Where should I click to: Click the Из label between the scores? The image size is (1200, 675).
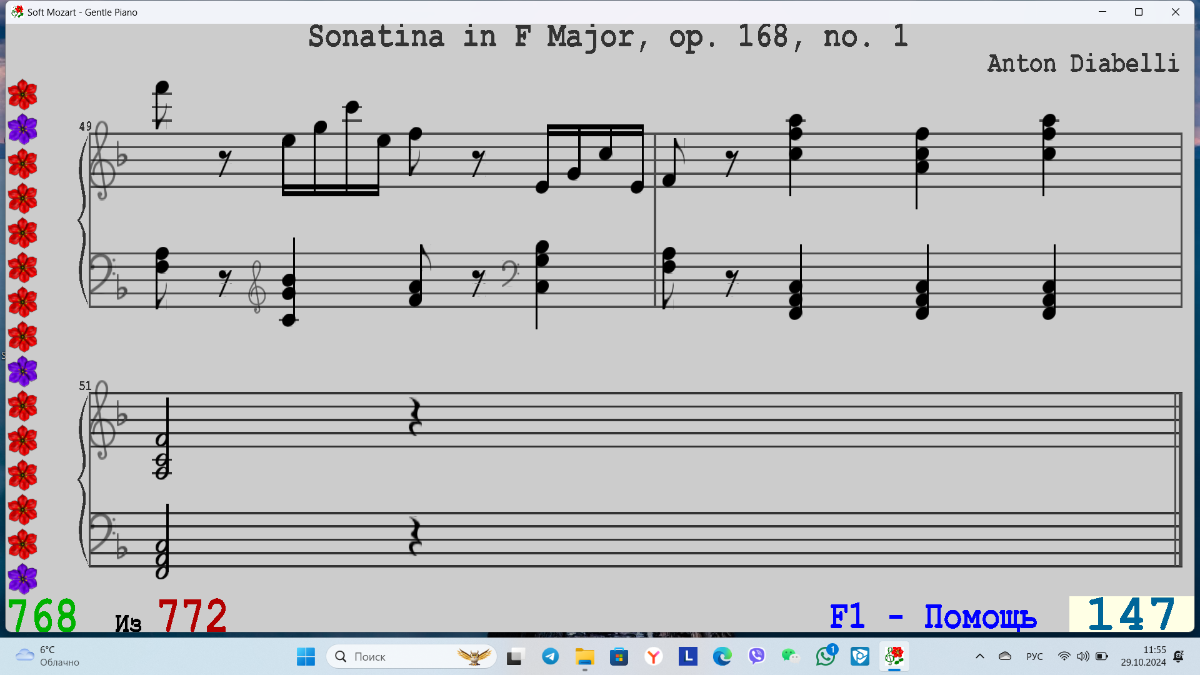128,624
